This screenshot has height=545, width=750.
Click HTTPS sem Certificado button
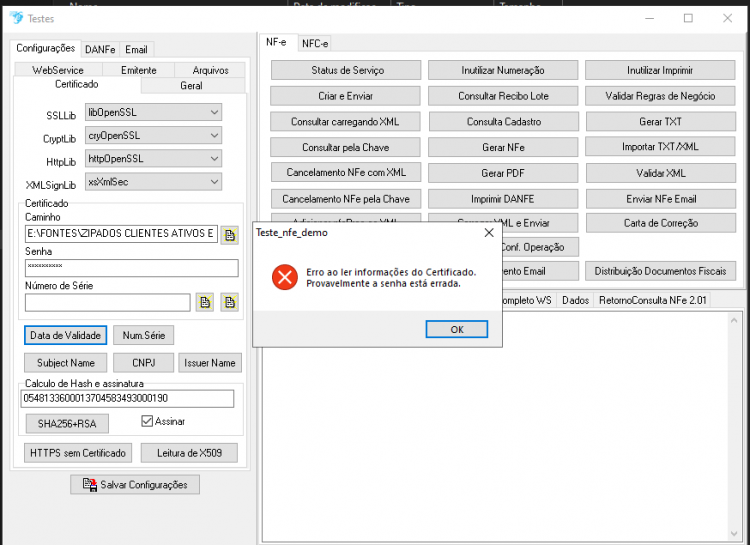click(78, 453)
